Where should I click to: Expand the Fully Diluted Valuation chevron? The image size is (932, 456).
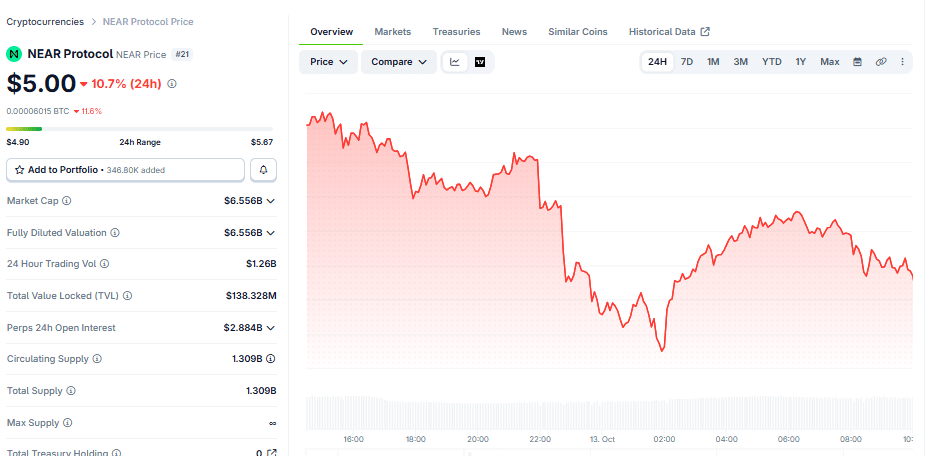pyautogui.click(x=270, y=233)
